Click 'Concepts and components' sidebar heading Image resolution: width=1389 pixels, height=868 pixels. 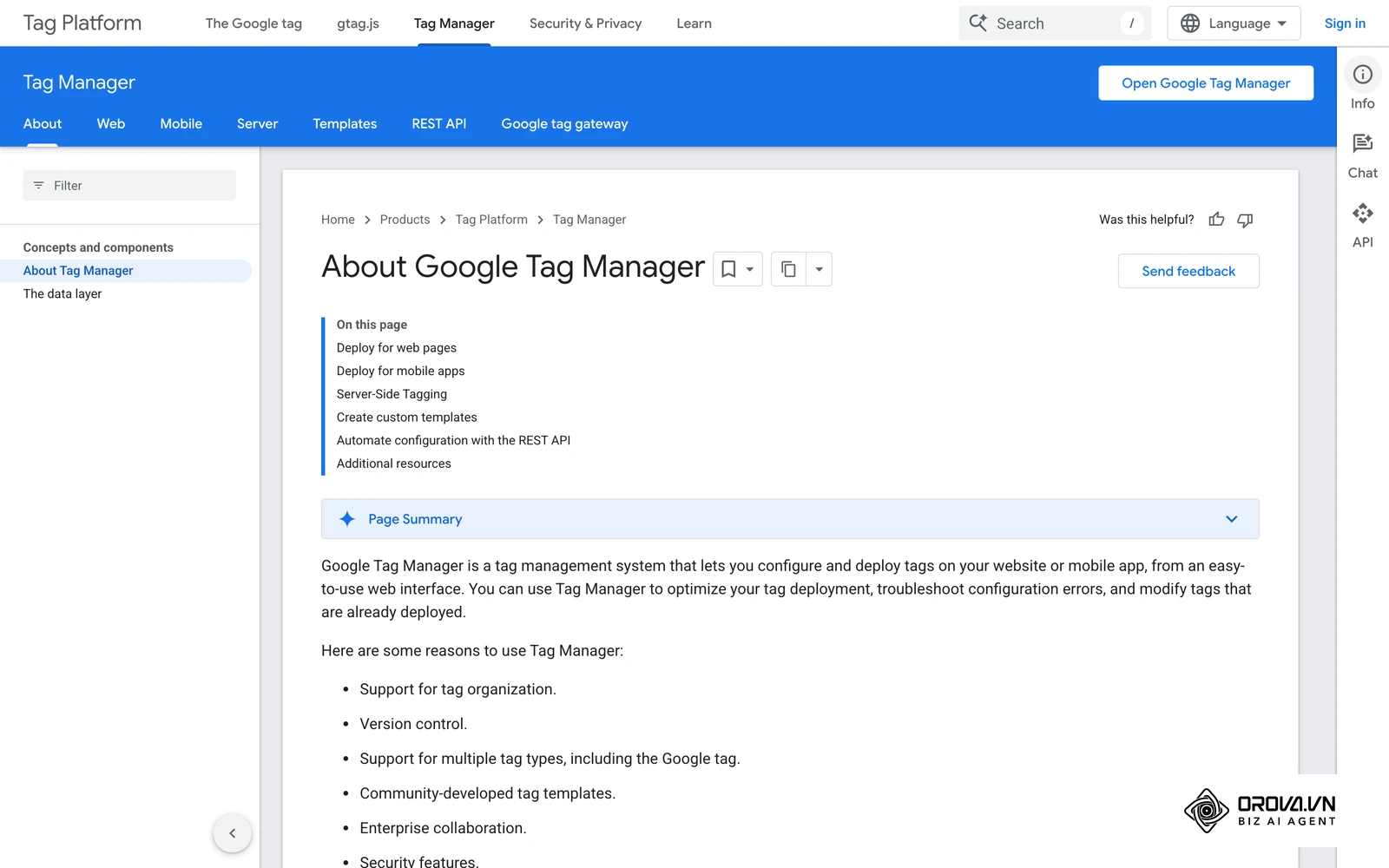coord(98,247)
